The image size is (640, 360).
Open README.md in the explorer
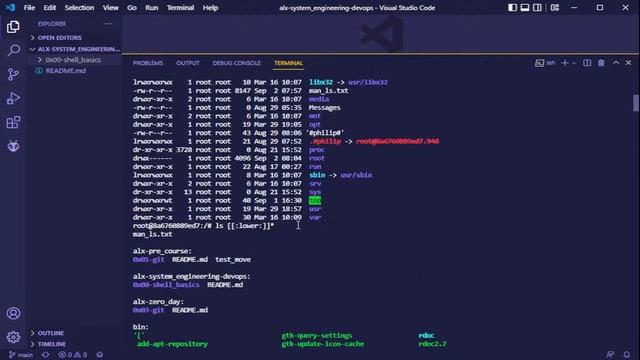pyautogui.click(x=66, y=71)
